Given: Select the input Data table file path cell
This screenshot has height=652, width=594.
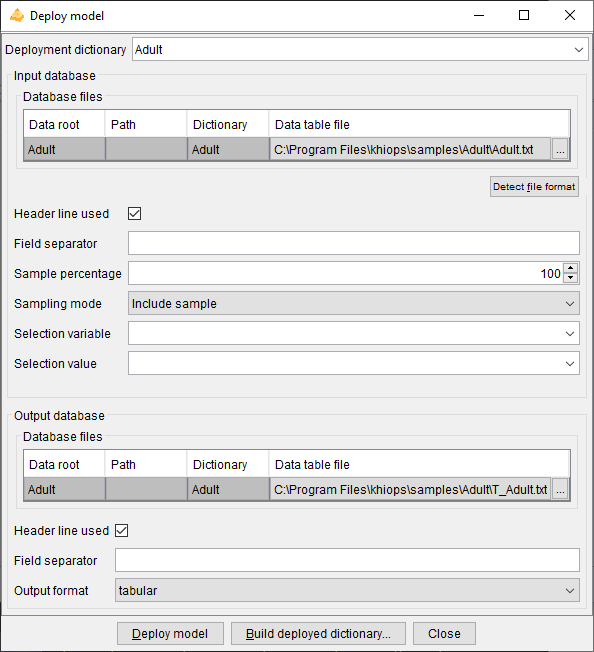Looking at the screenshot, I should 411,149.
